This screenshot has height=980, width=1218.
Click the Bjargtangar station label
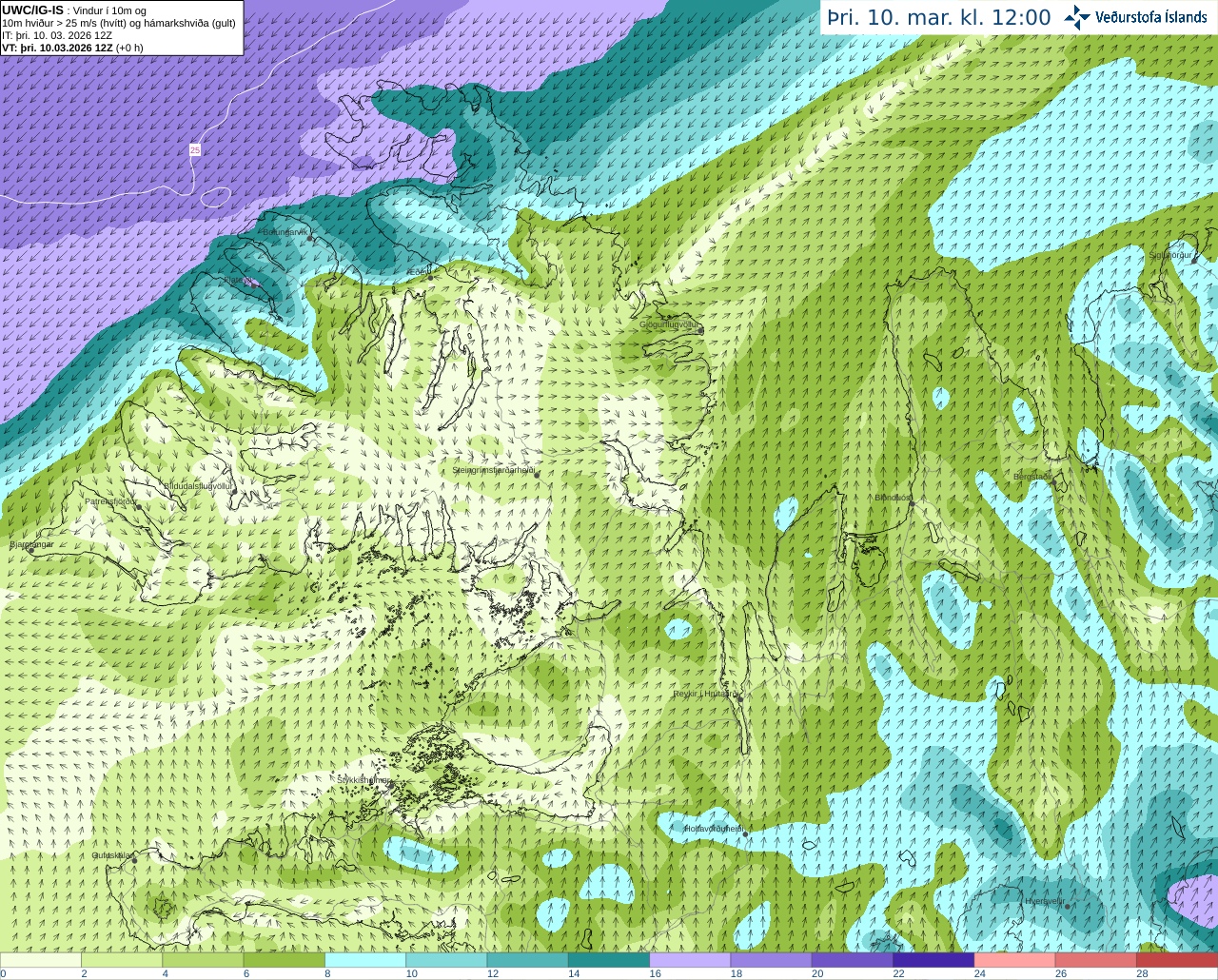point(31,544)
